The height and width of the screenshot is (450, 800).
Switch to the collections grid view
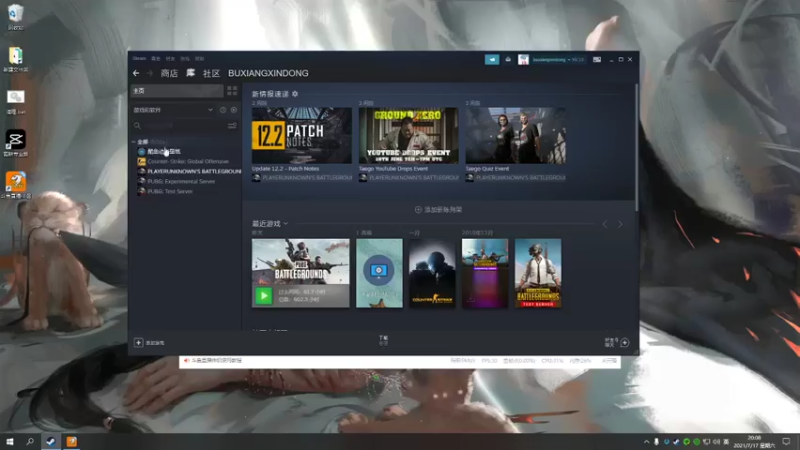[232, 91]
